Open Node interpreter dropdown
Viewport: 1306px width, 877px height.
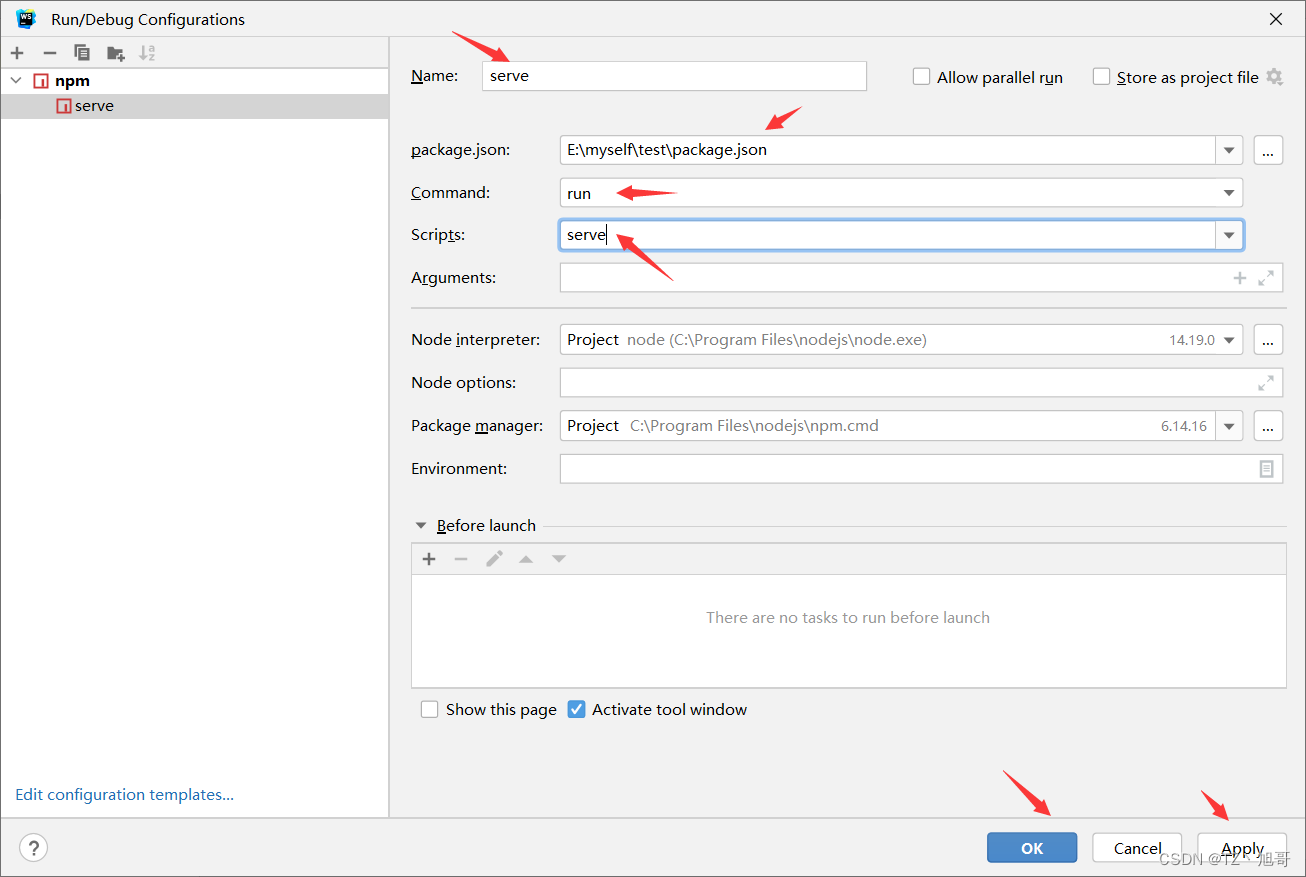1229,340
